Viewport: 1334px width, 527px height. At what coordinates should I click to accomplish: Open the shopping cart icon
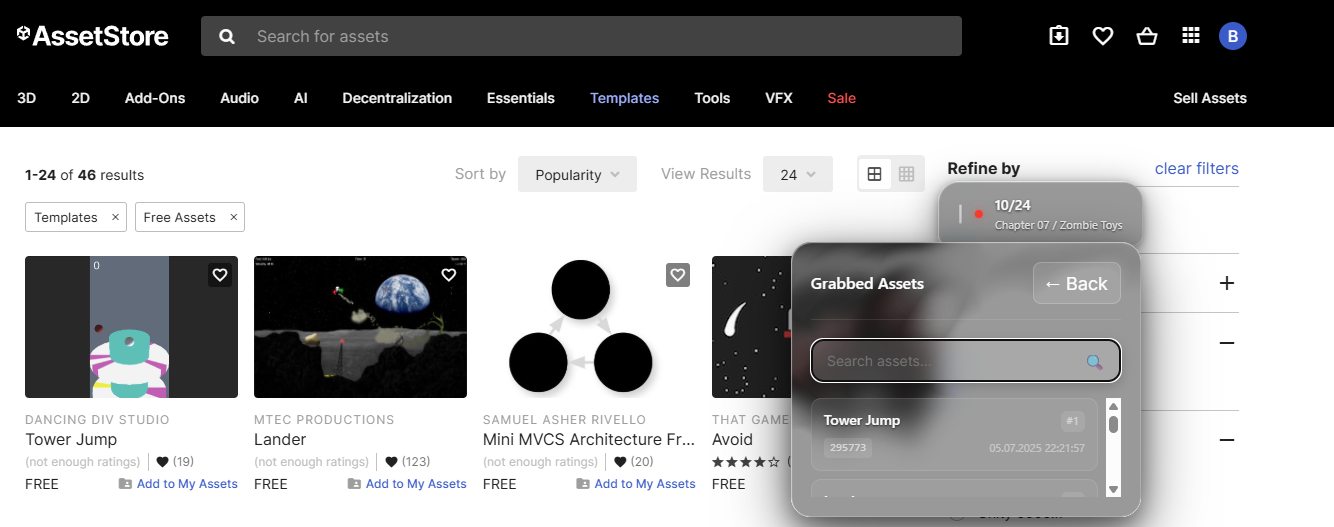point(1147,36)
